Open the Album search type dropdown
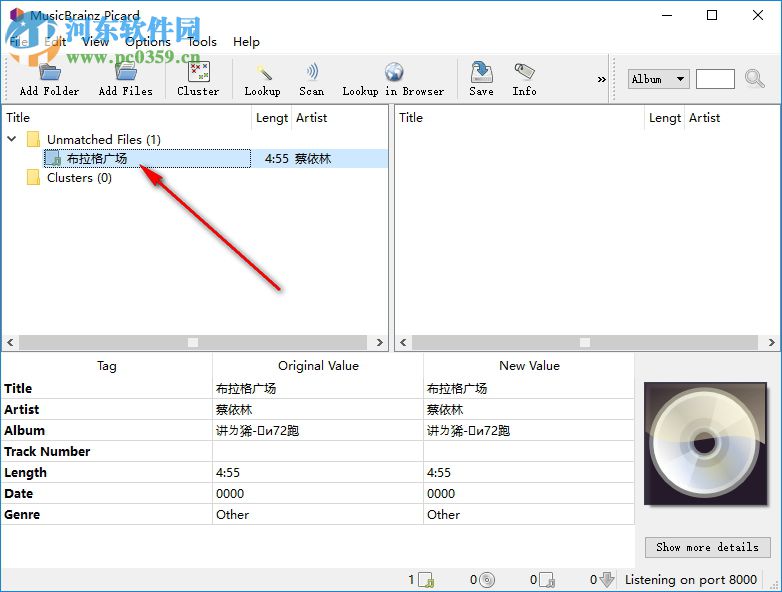782x592 pixels. [x=658, y=79]
